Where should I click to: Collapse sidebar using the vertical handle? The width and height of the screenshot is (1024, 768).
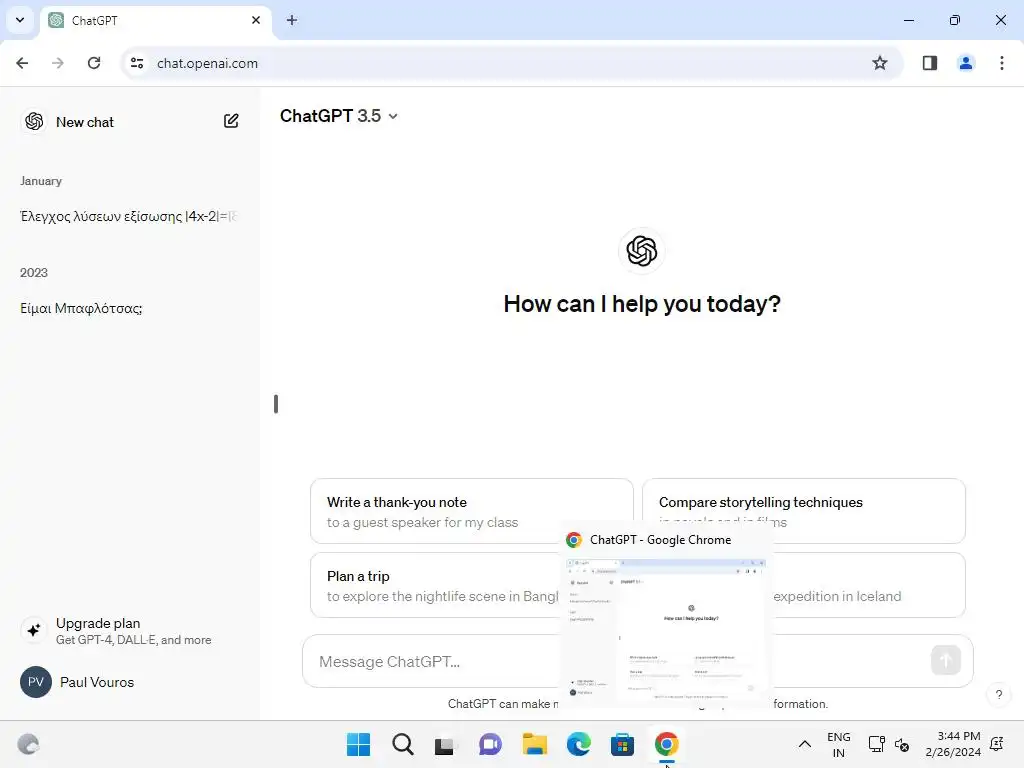click(x=276, y=404)
